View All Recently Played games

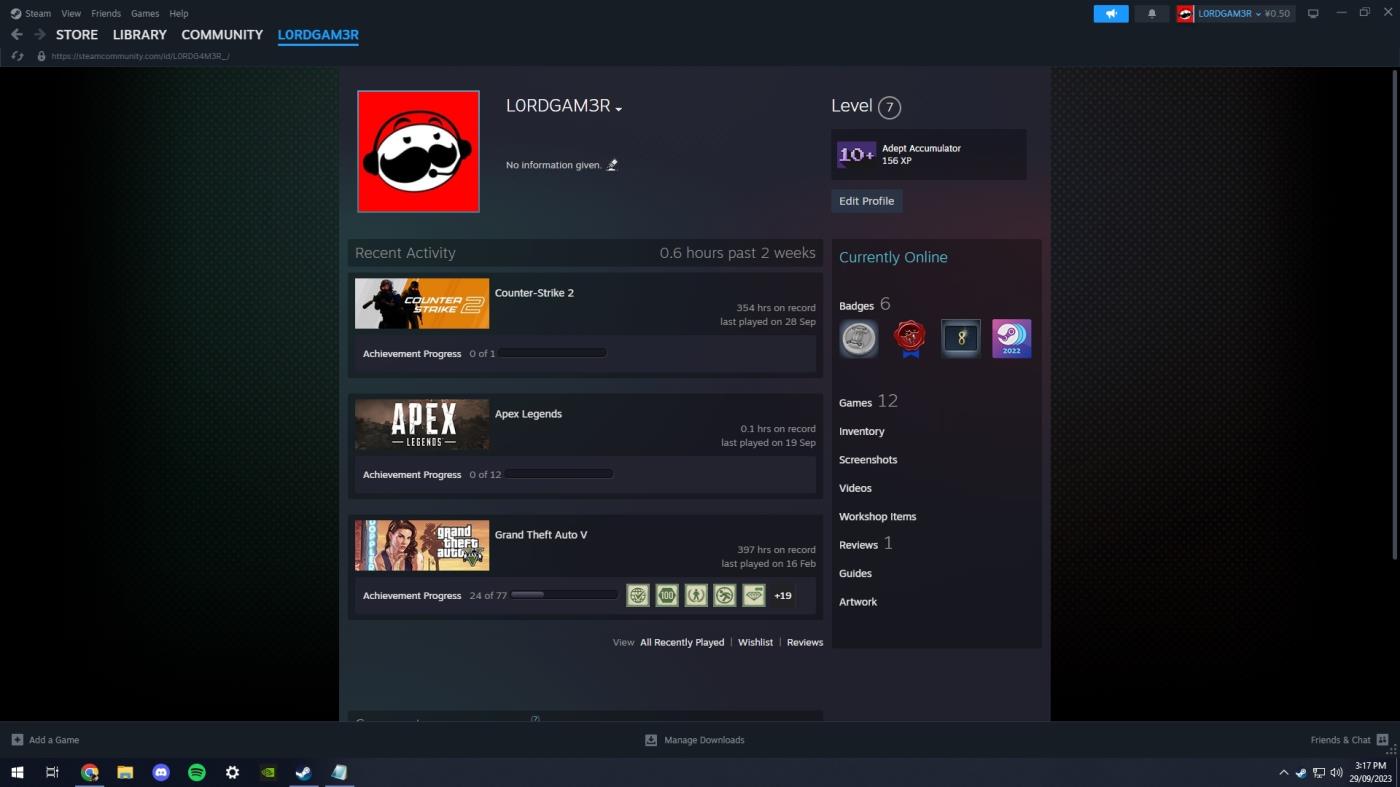[x=682, y=643]
